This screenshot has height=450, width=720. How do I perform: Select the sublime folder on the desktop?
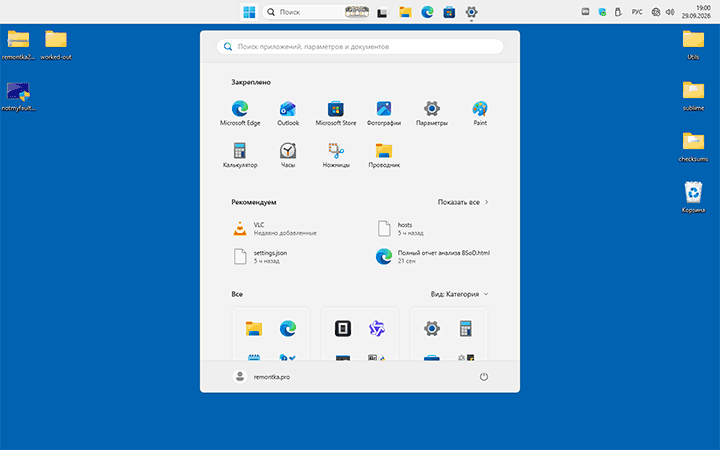point(693,96)
